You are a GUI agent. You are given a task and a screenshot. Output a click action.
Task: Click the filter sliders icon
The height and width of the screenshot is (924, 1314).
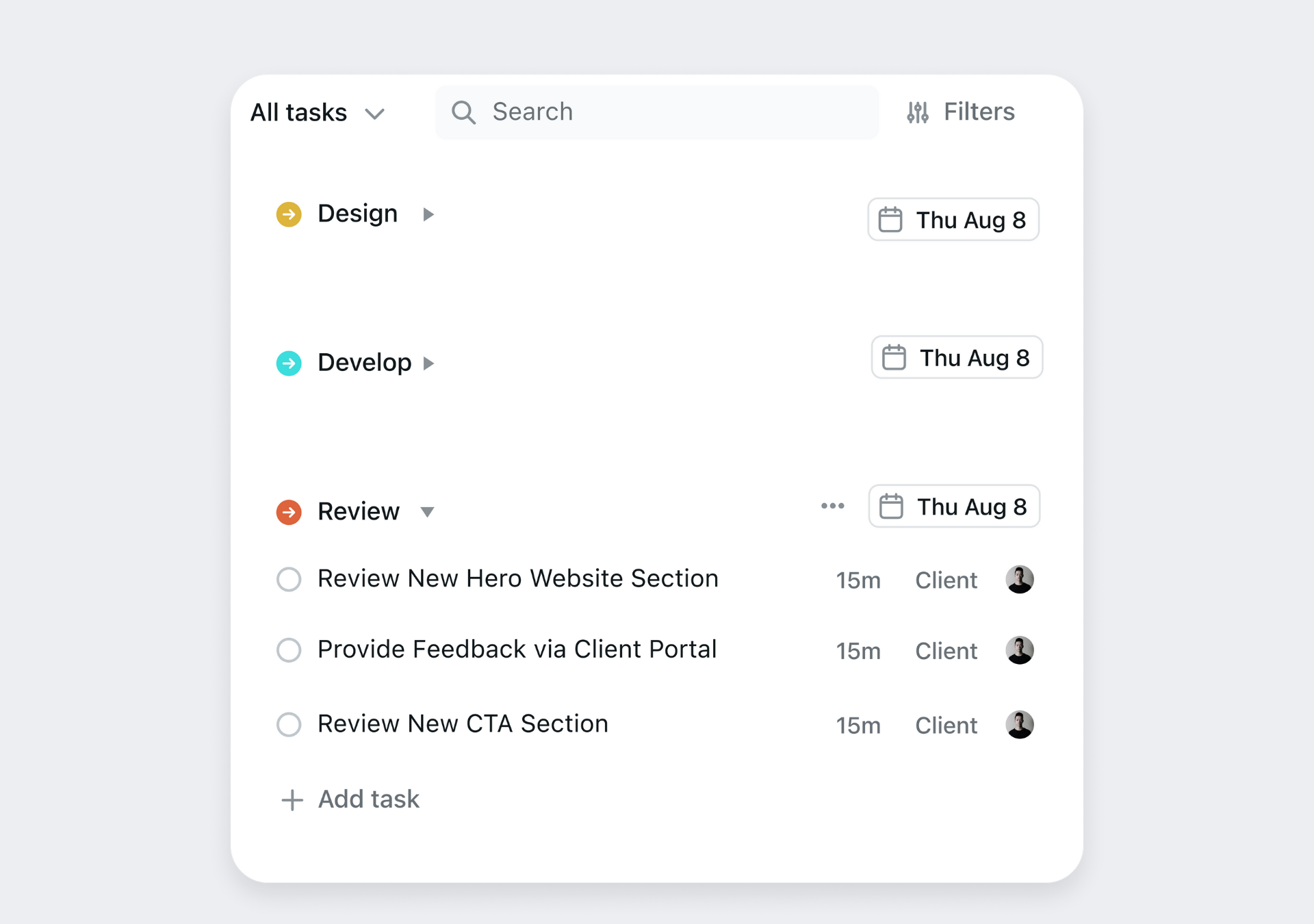(x=918, y=112)
